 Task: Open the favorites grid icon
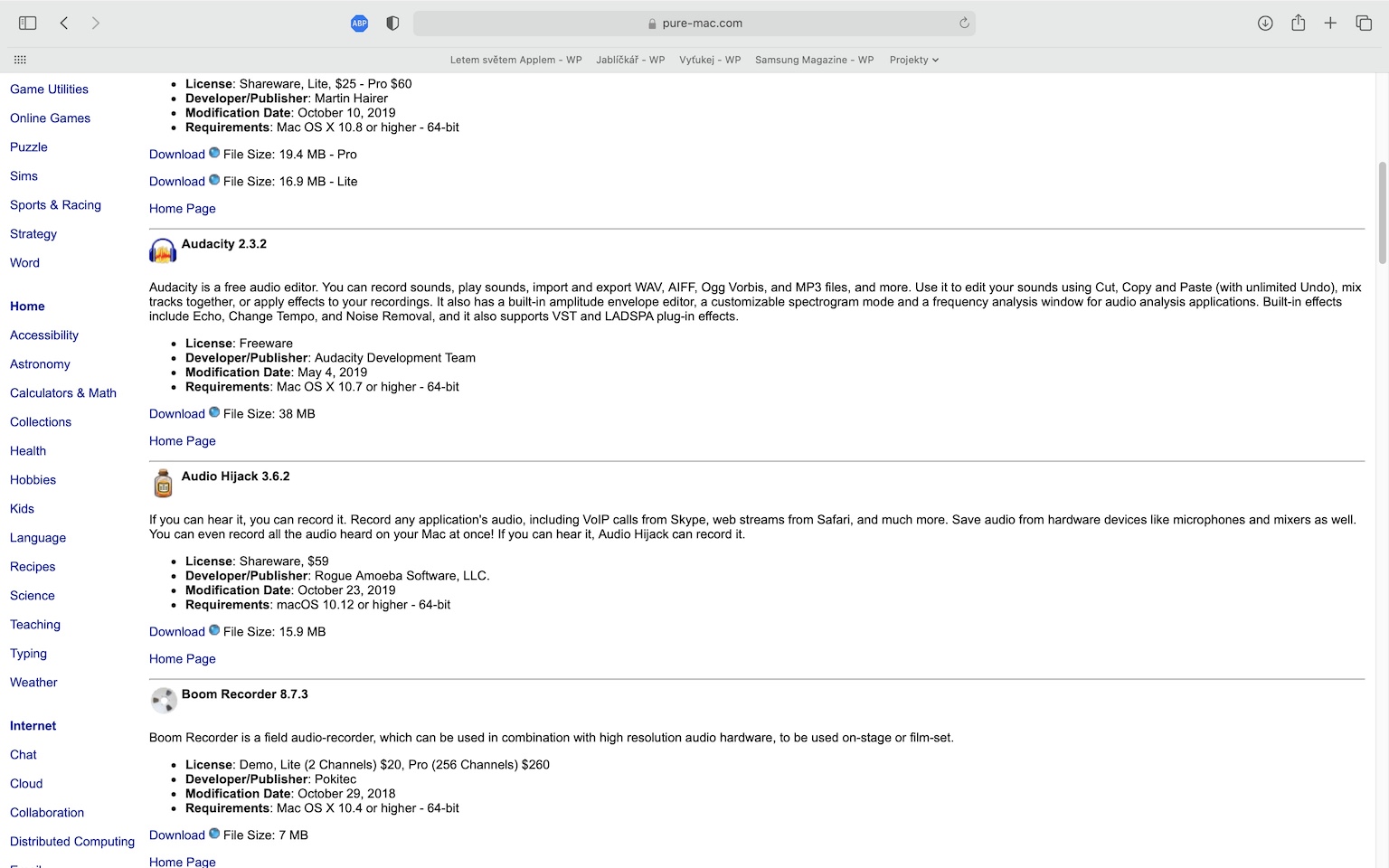point(20,60)
